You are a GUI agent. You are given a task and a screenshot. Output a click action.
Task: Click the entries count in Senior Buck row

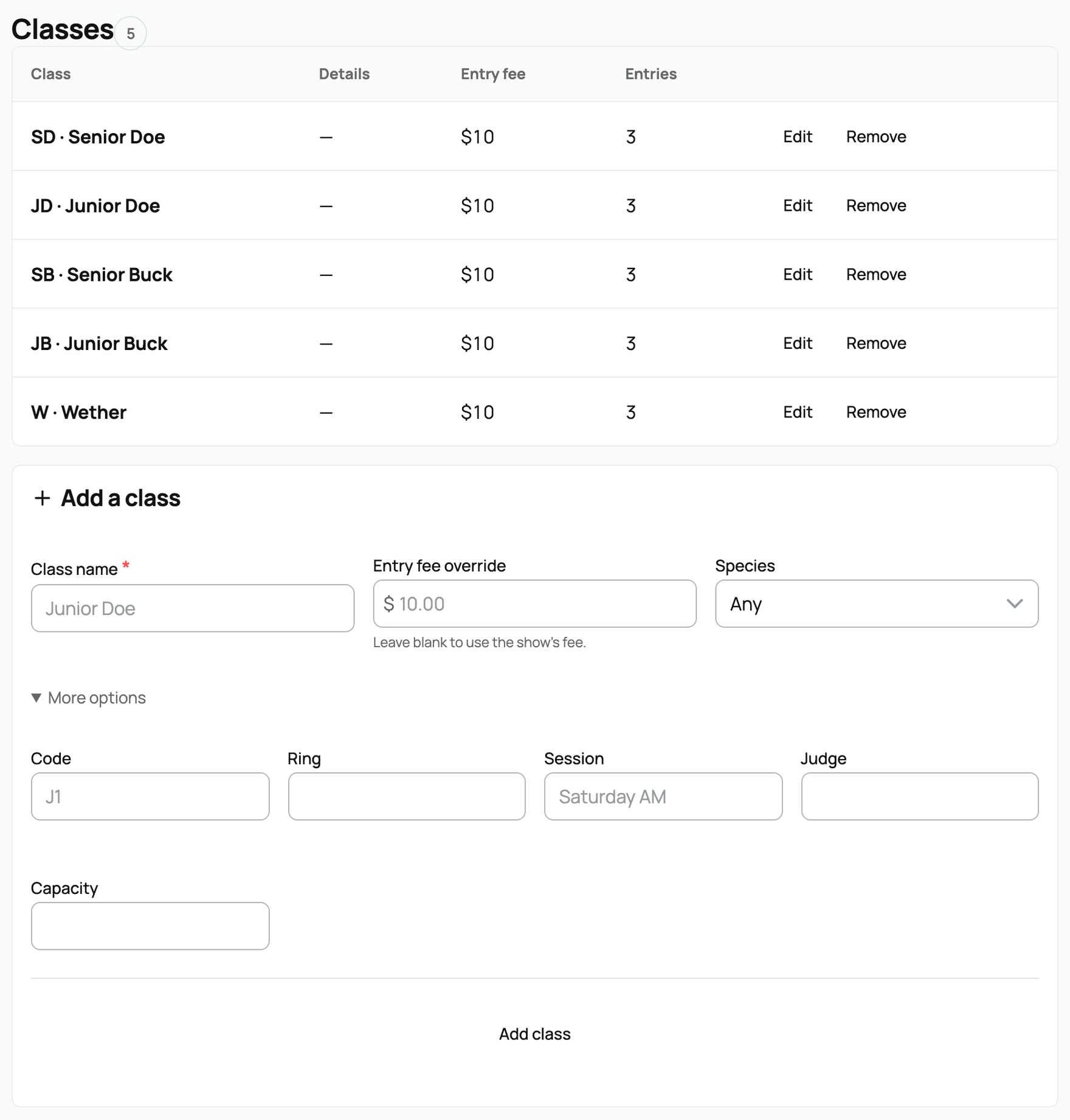tap(630, 274)
